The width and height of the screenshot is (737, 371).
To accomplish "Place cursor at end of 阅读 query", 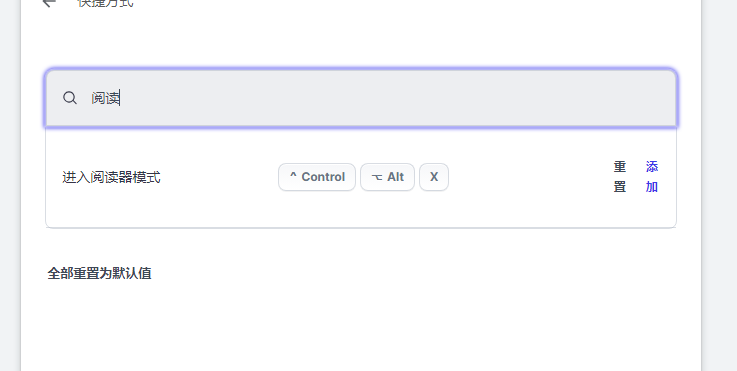I will tap(120, 98).
